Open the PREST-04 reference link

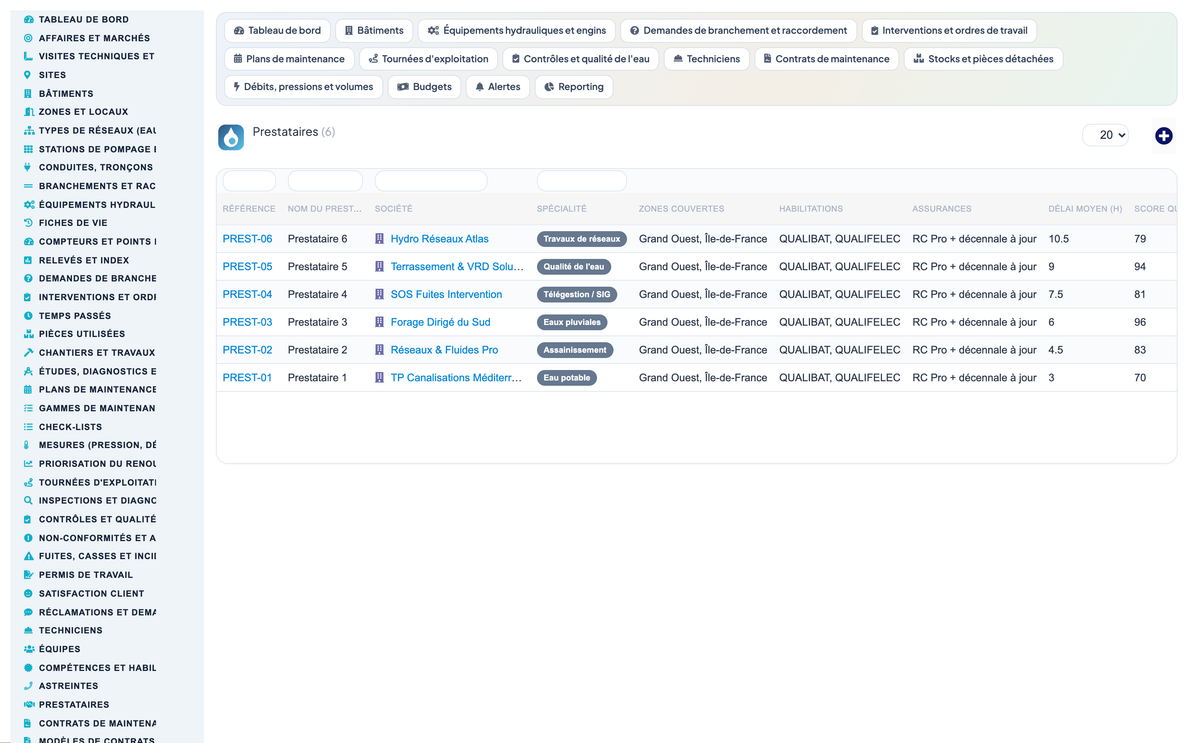point(247,295)
